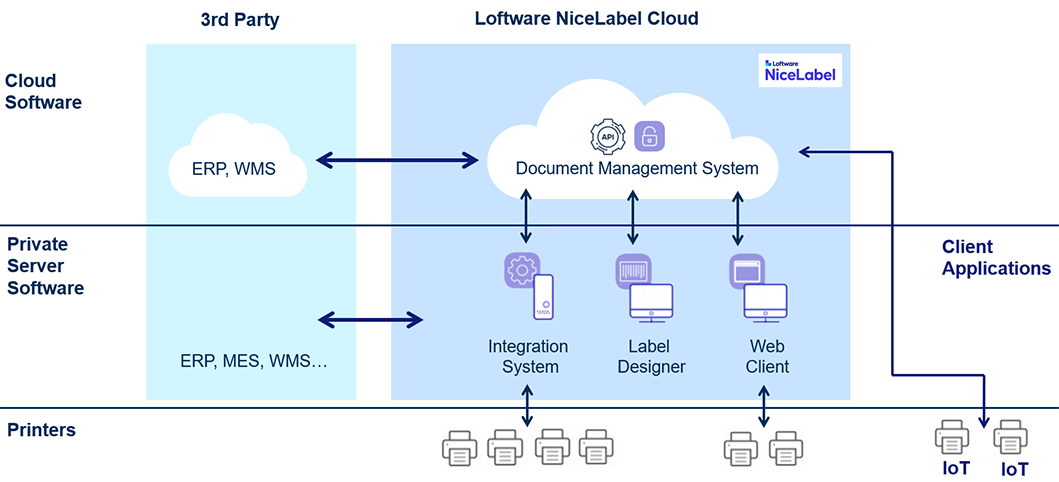
Task: Click the monitor icon above Label Designer
Action: (x=651, y=302)
